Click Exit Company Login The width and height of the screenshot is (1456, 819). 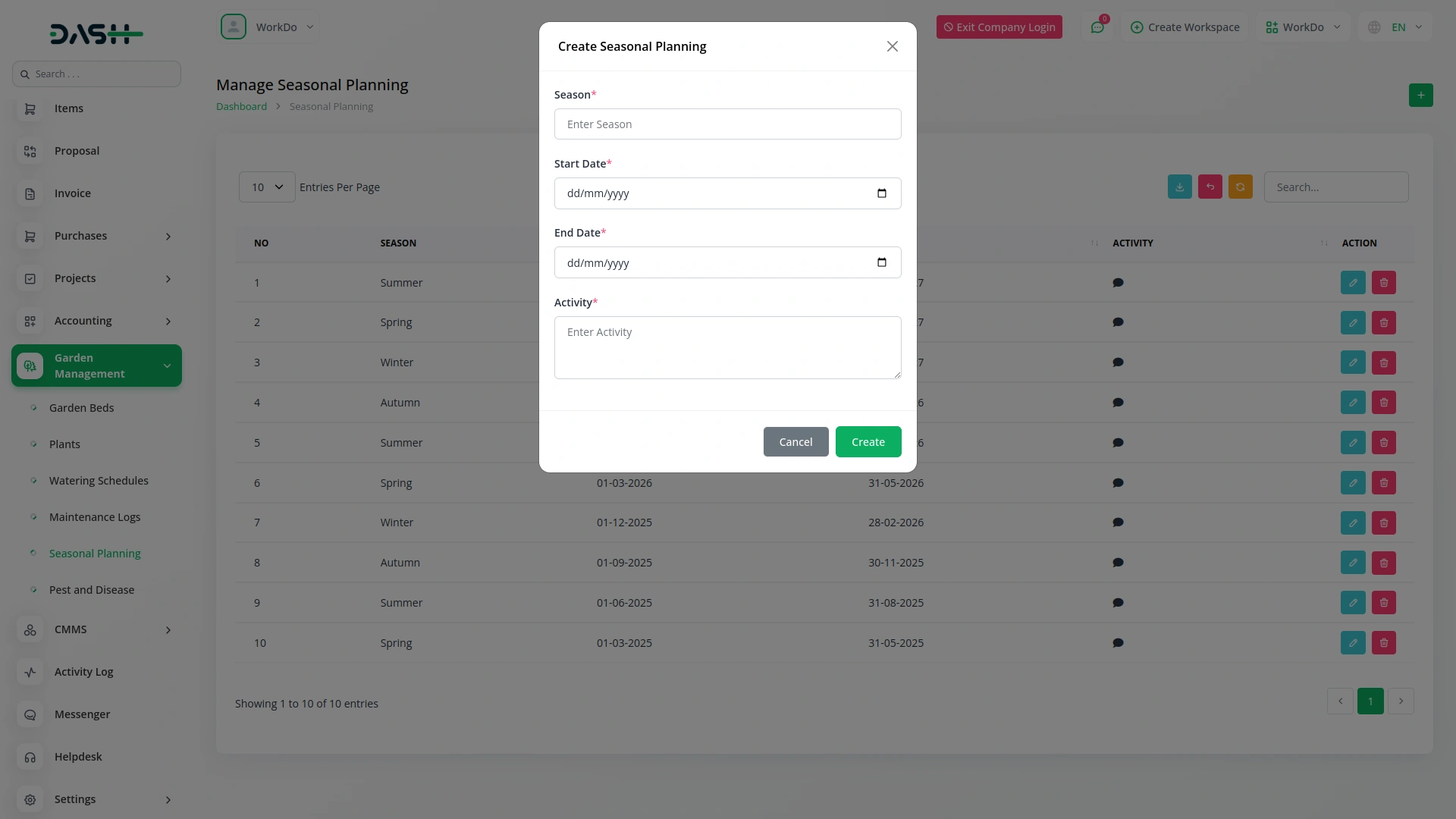point(999,27)
